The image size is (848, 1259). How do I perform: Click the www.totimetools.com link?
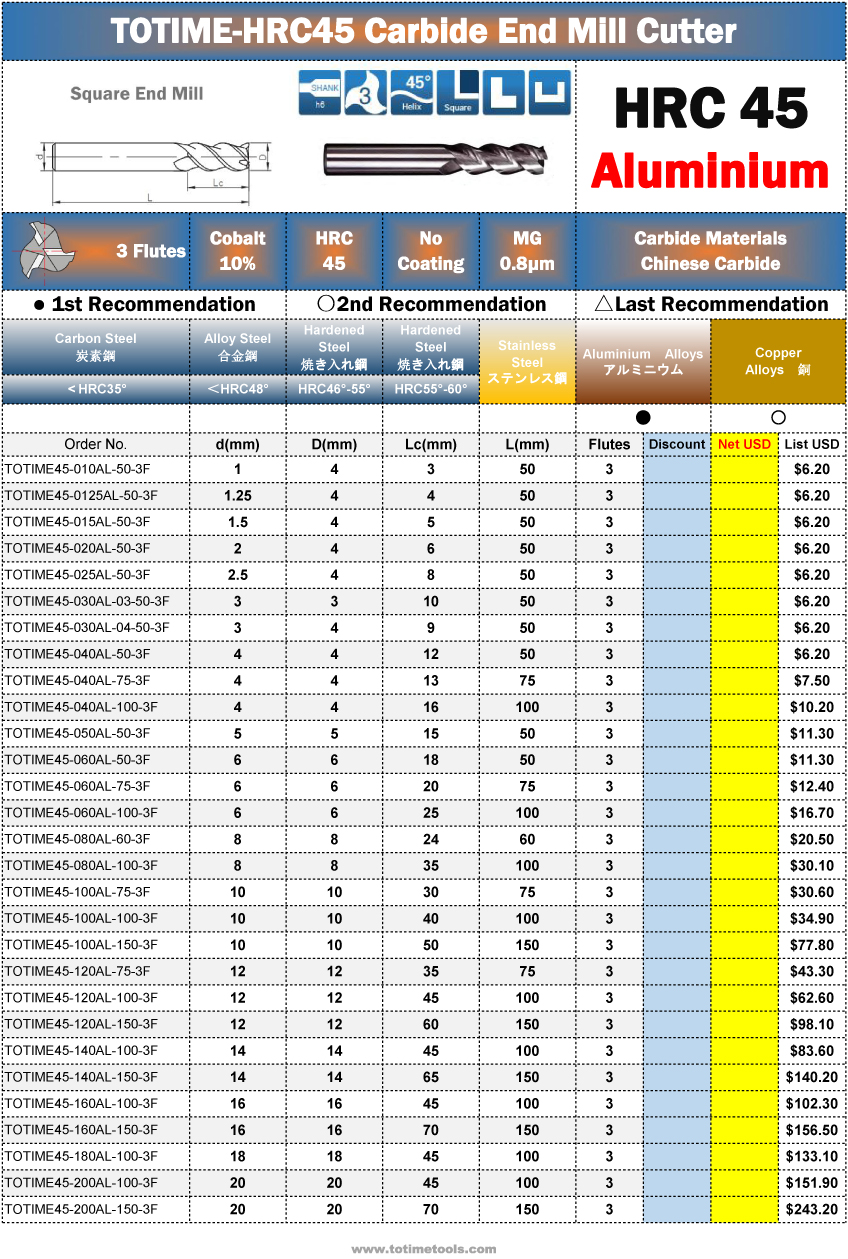423,1249
